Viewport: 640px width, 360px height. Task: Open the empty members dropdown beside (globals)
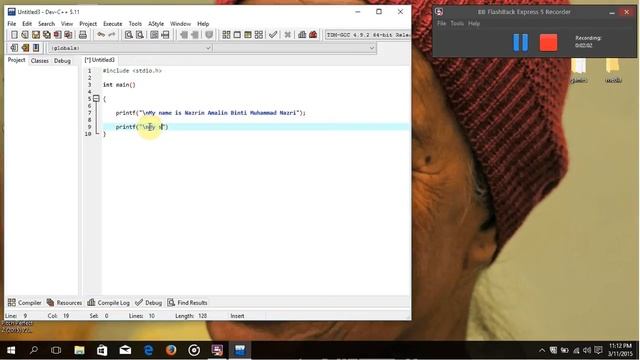(294, 48)
